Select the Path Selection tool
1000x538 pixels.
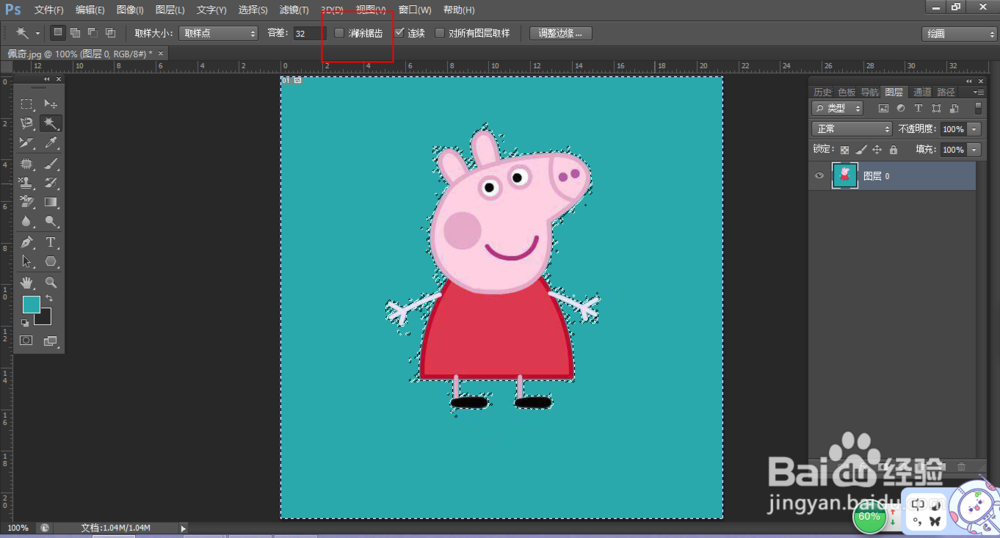pos(26,261)
